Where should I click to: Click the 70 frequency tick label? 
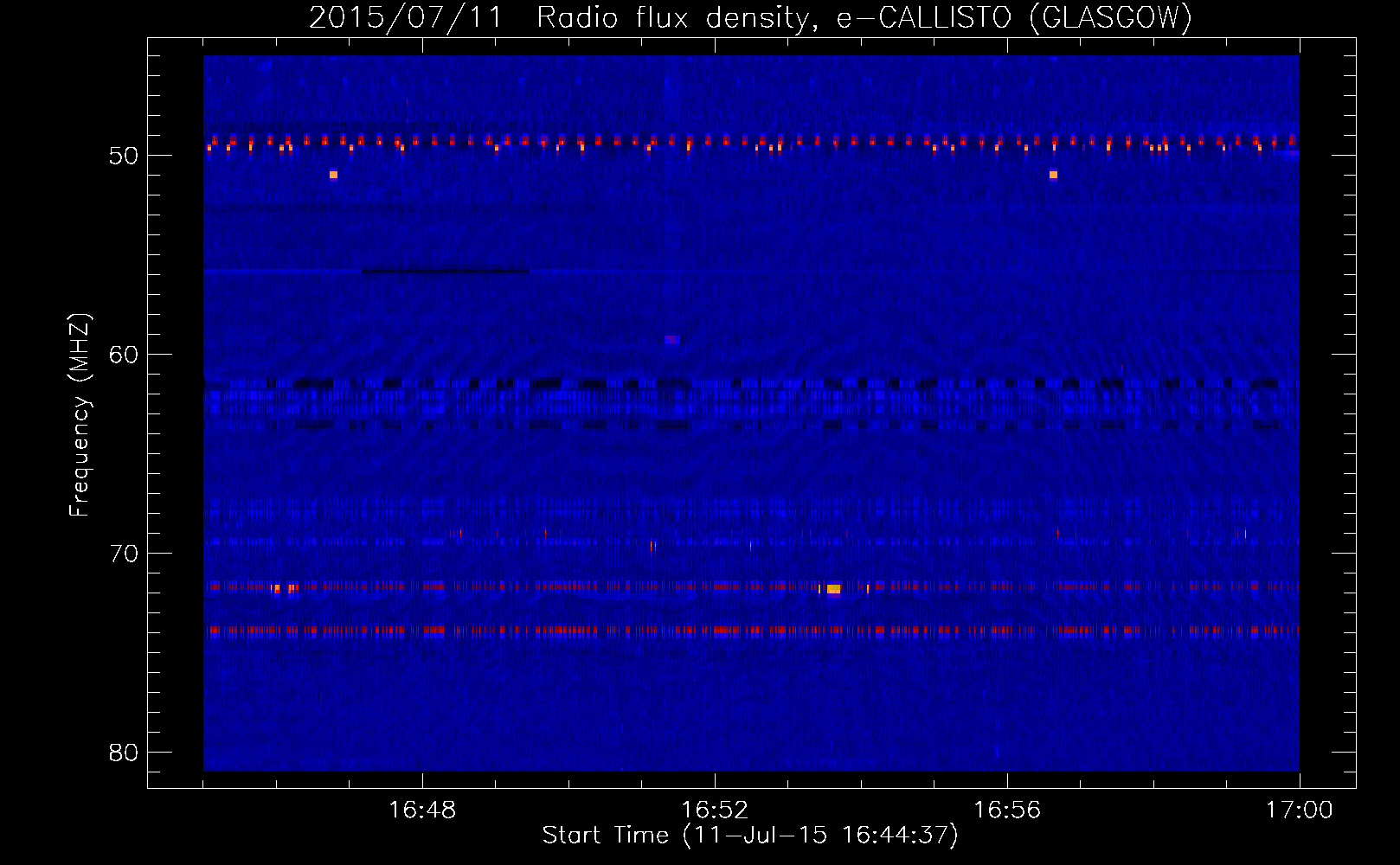coord(124,554)
